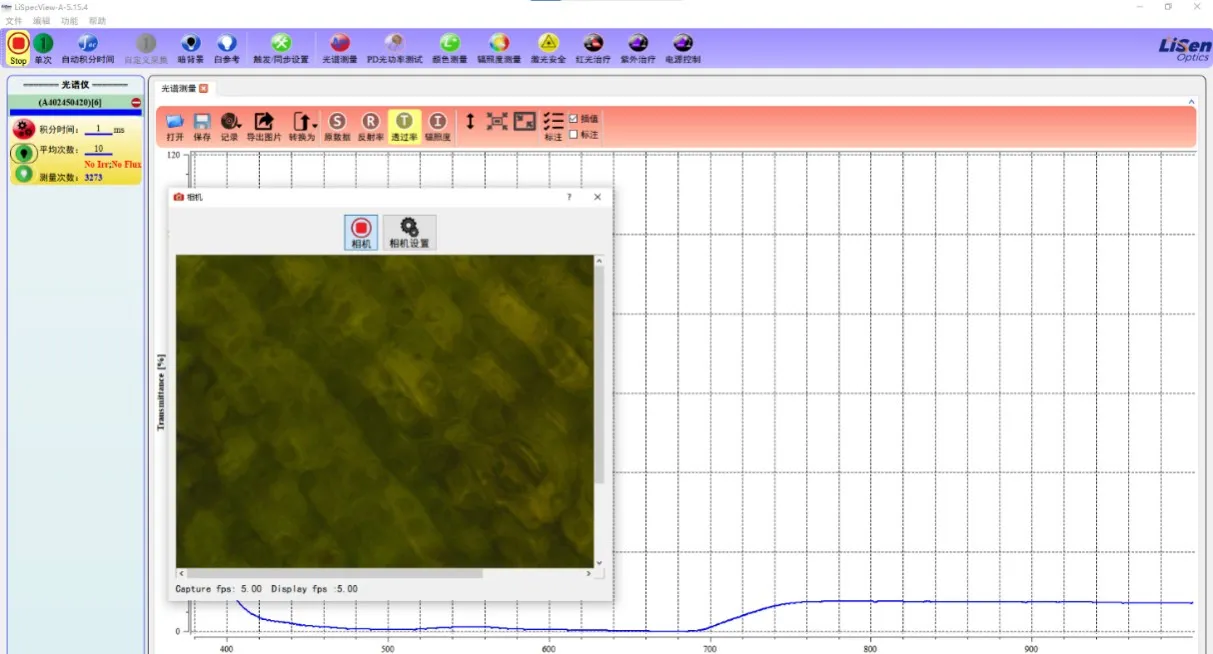Screen dimensions: 1213x654
Task: Click the 暗背景 dark background icon
Action: tap(190, 45)
